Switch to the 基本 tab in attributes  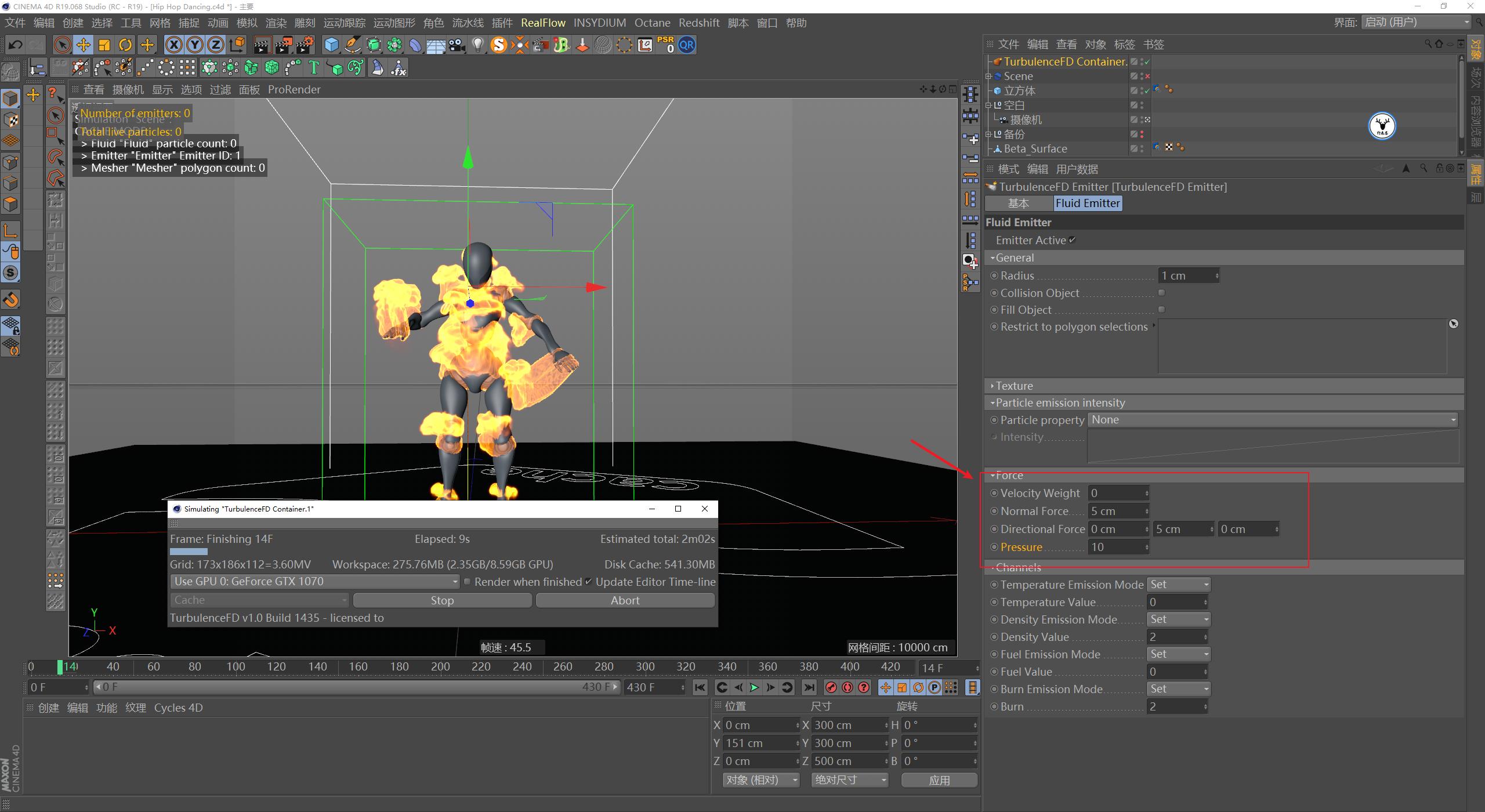[x=1019, y=203]
